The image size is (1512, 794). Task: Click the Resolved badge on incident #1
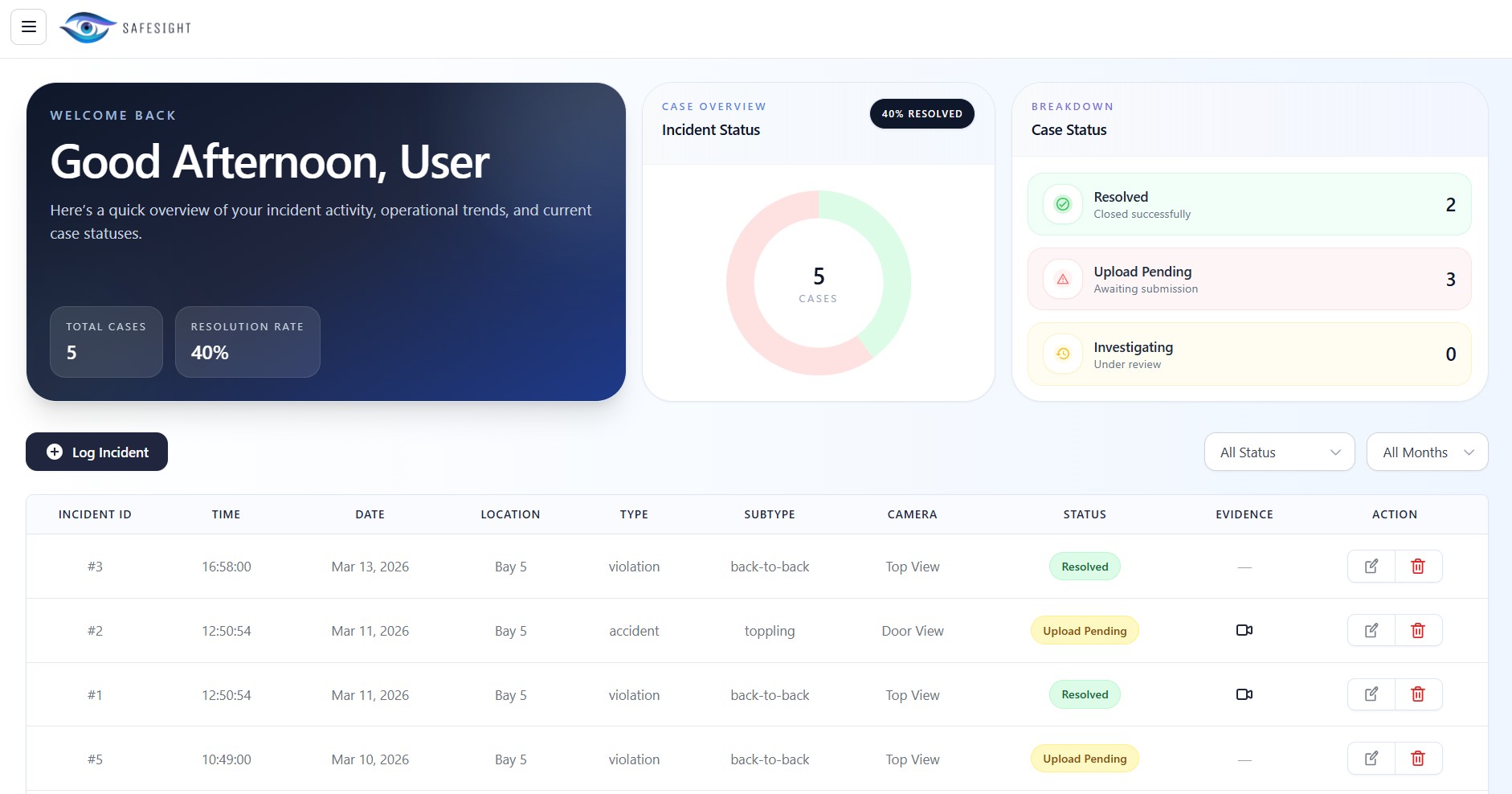(x=1085, y=694)
